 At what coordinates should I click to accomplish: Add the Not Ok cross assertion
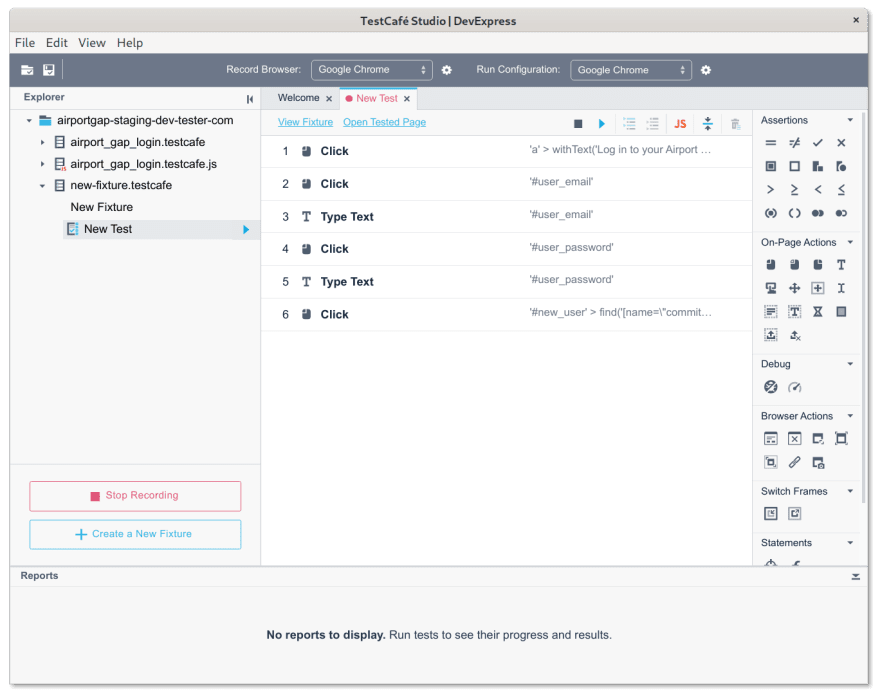pos(841,143)
